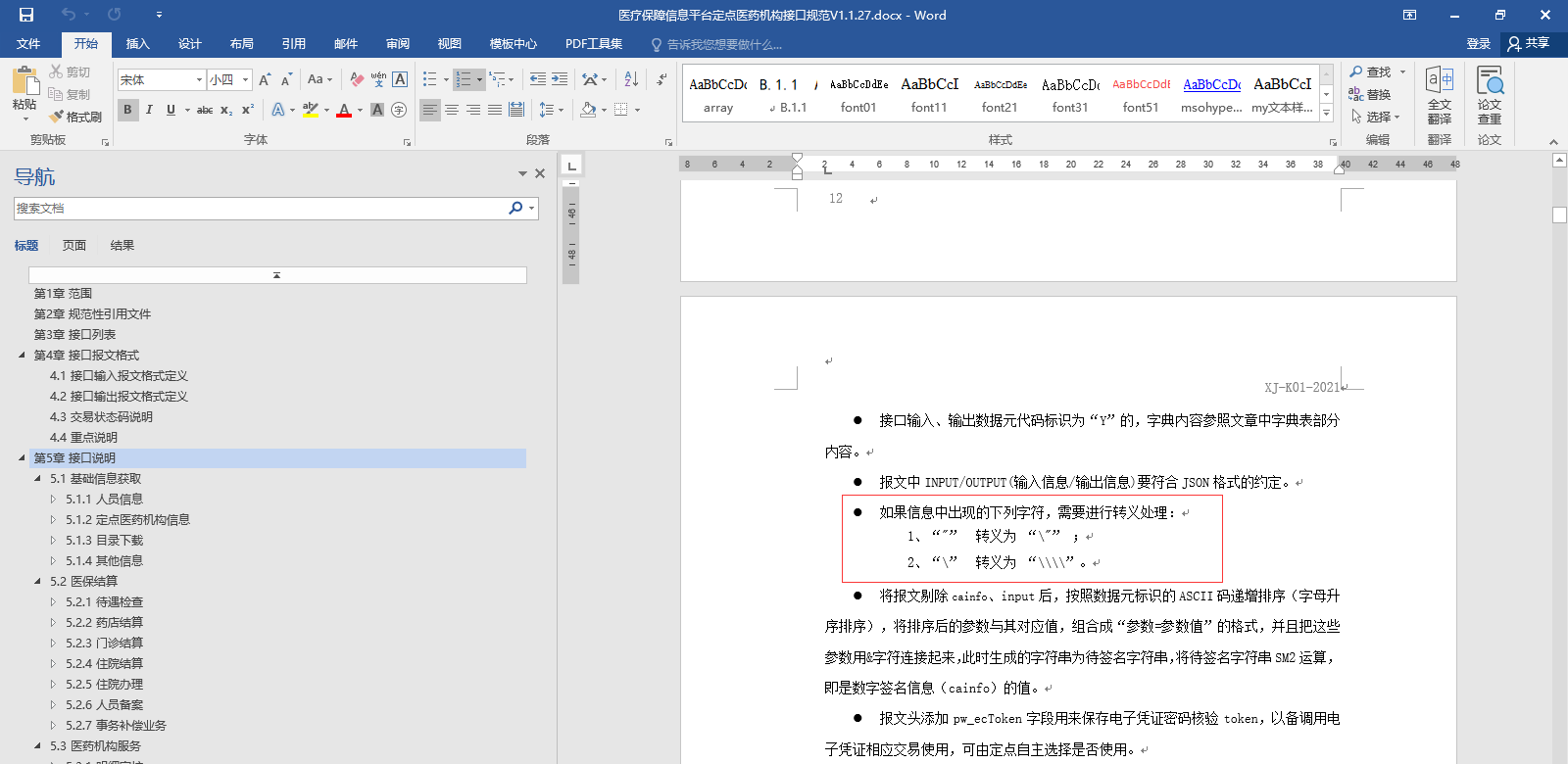Viewport: 1568px width, 764px height.
Task: Collapse the 第4章 接口报文格式 heading
Action: click(22, 355)
